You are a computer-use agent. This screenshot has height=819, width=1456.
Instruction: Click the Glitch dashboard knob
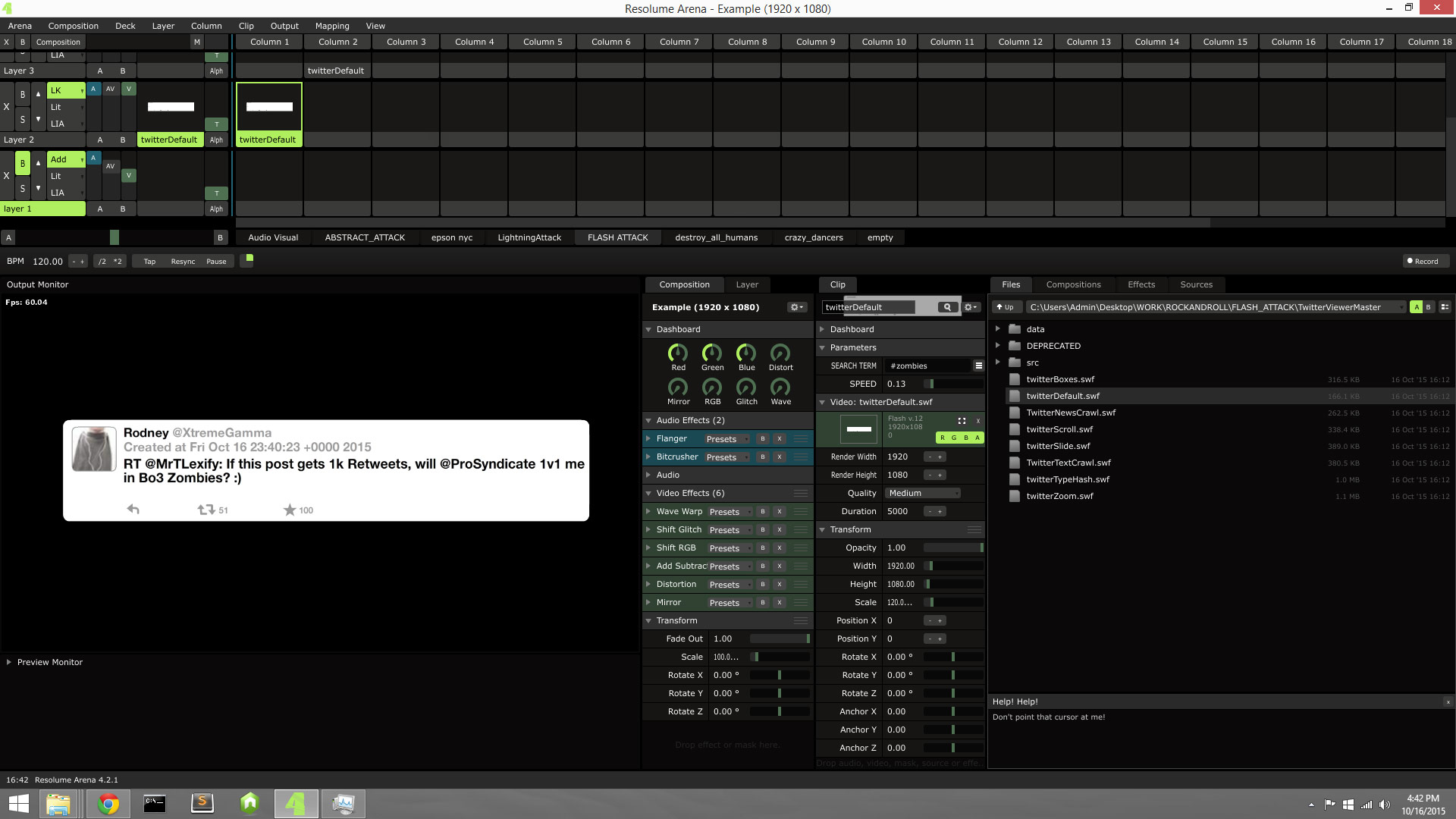pyautogui.click(x=746, y=387)
